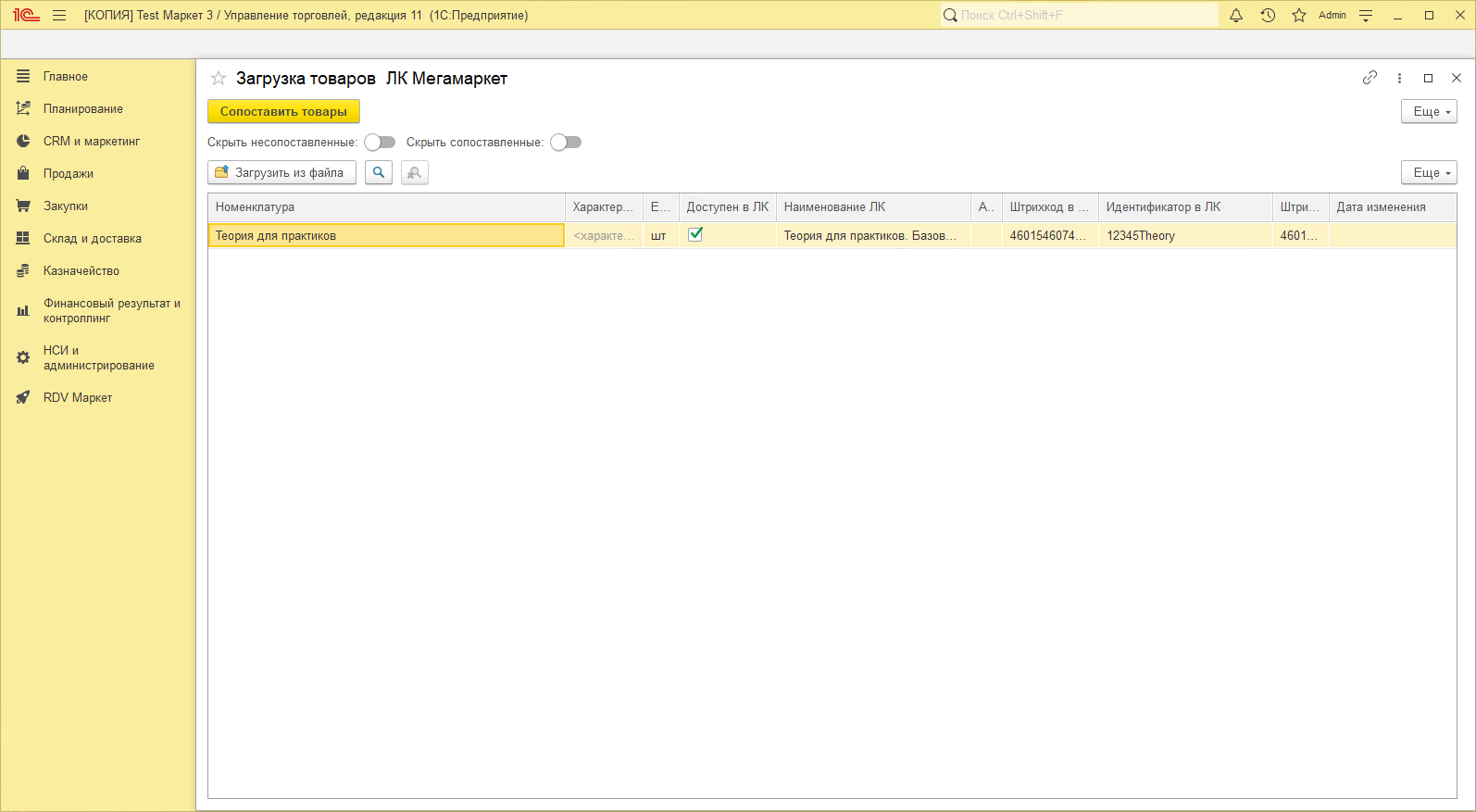Click the Продажи bag icon
This screenshot has height=812, width=1476.
23,173
